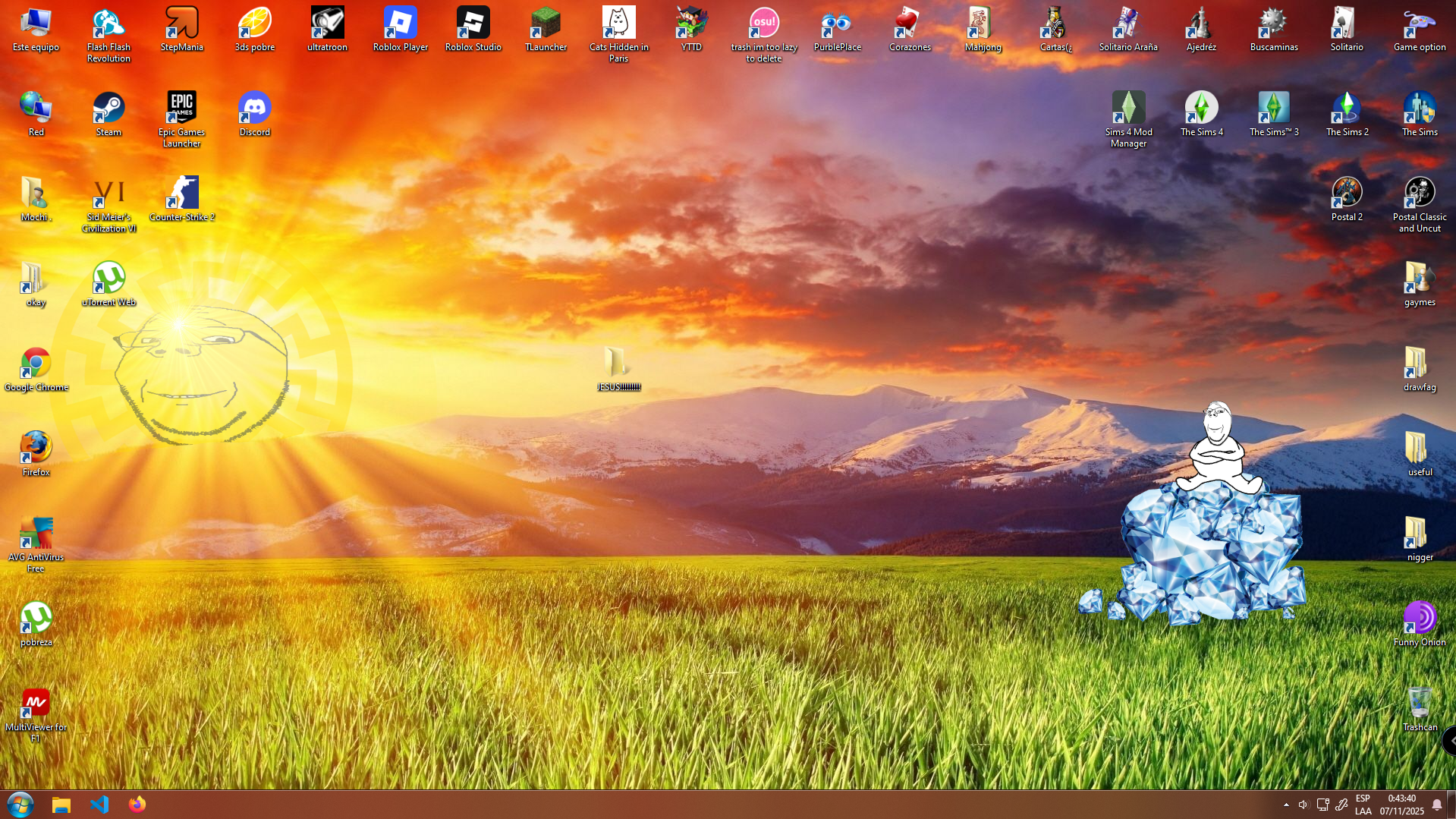Expand the hidden system tray icons
Screen dimensions: 1456x819
(1286, 805)
